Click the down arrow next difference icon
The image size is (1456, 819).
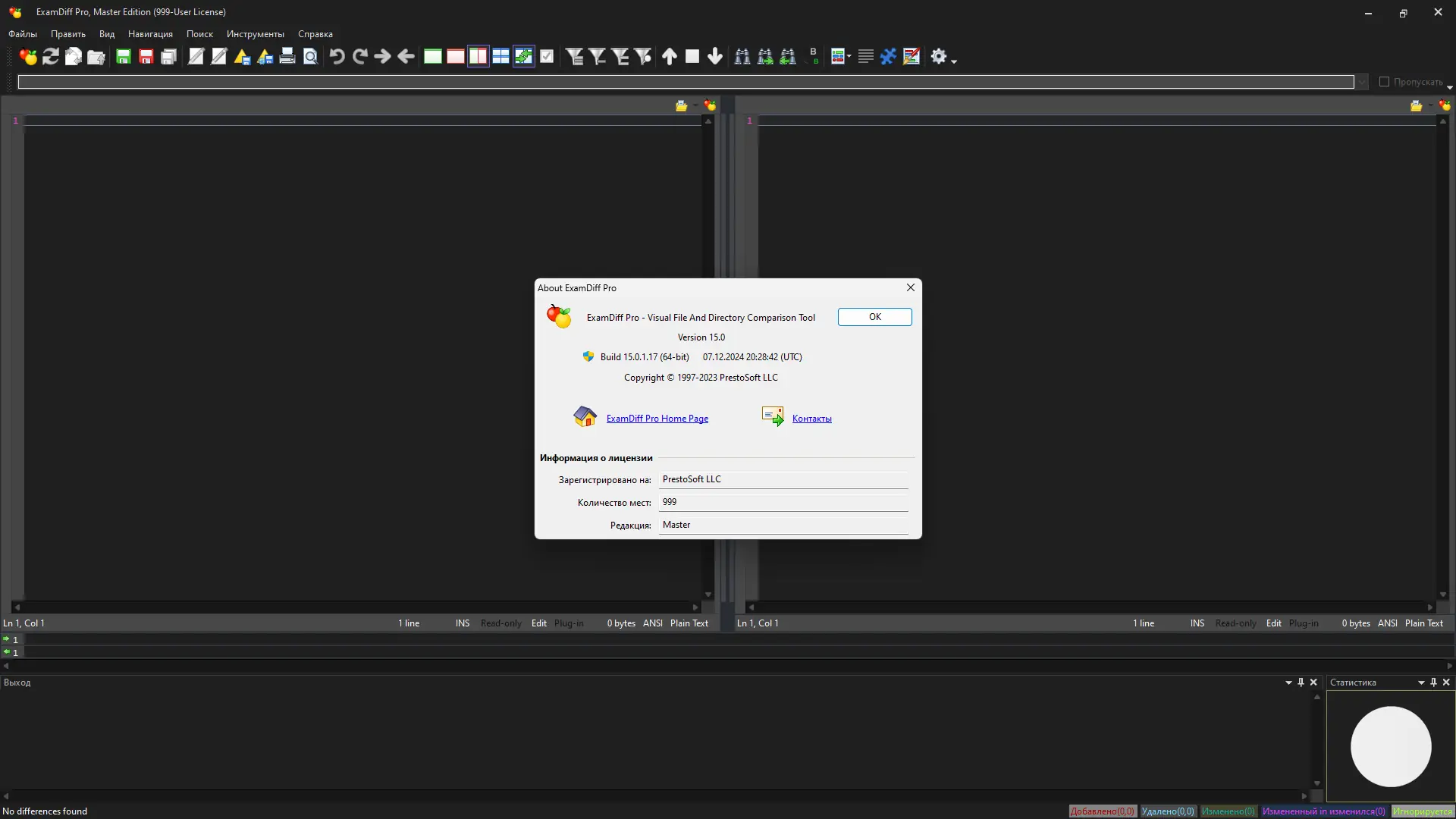[x=715, y=57]
